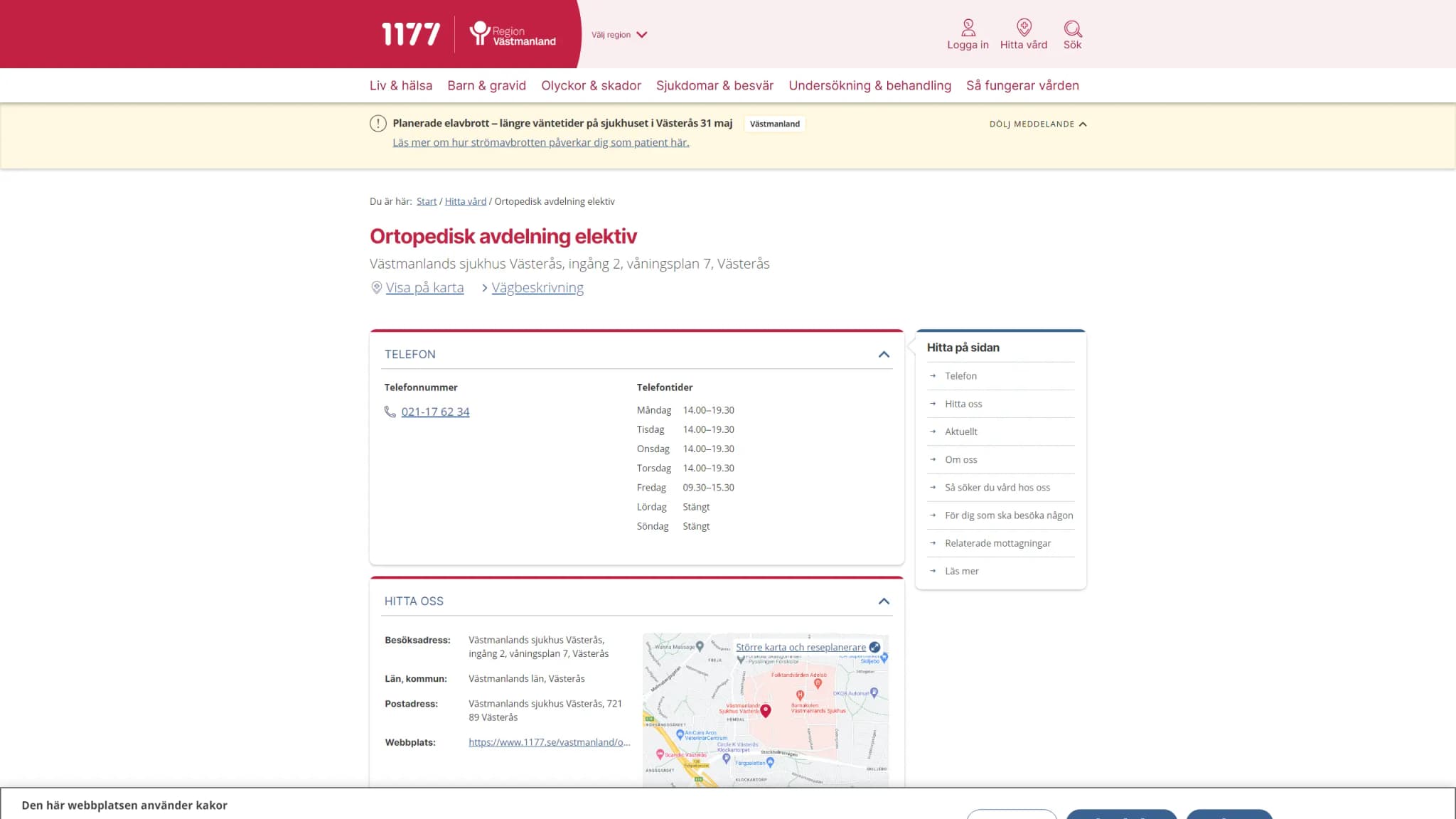
Task: Jump to Så söker du vård hos oss
Action: pos(997,488)
